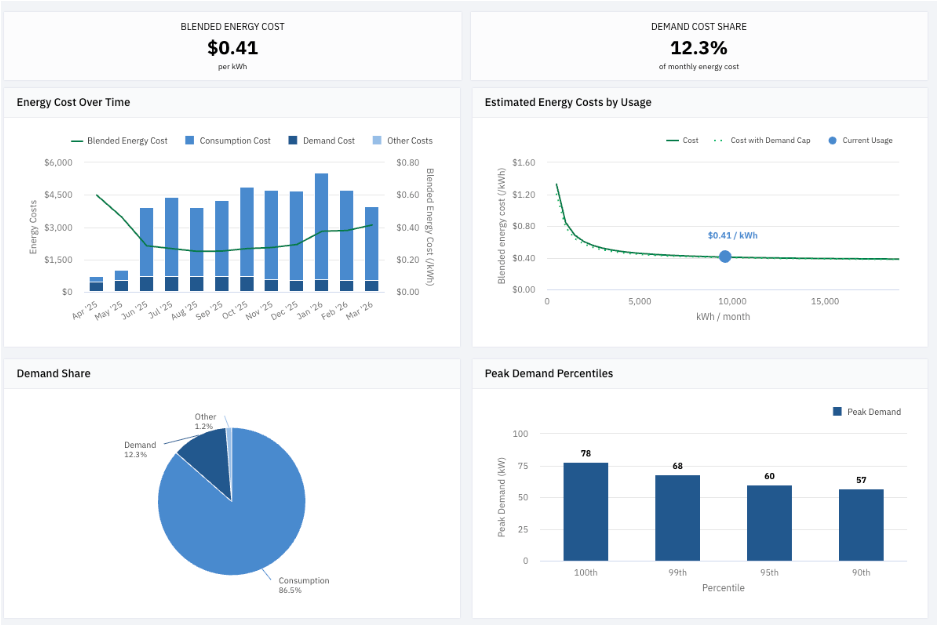Select the Demand pie slice
938x626 pixels.
(208, 459)
